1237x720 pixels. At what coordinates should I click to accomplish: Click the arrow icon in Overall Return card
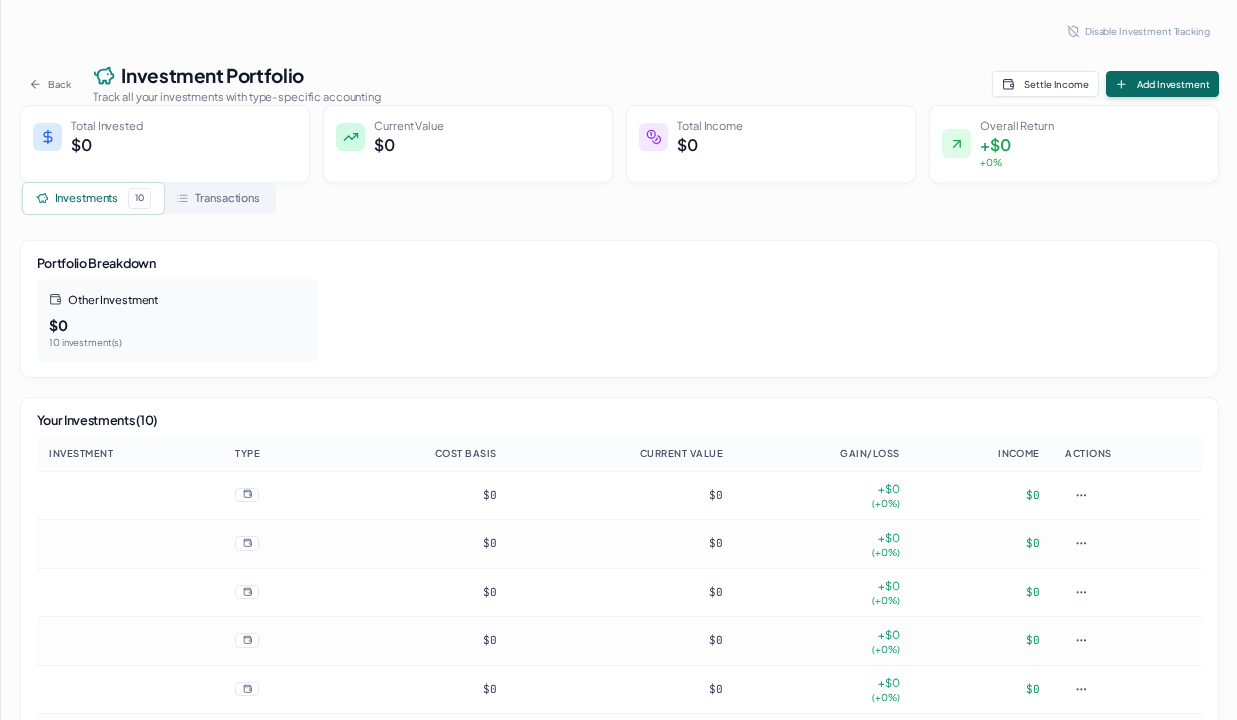[x=956, y=143]
